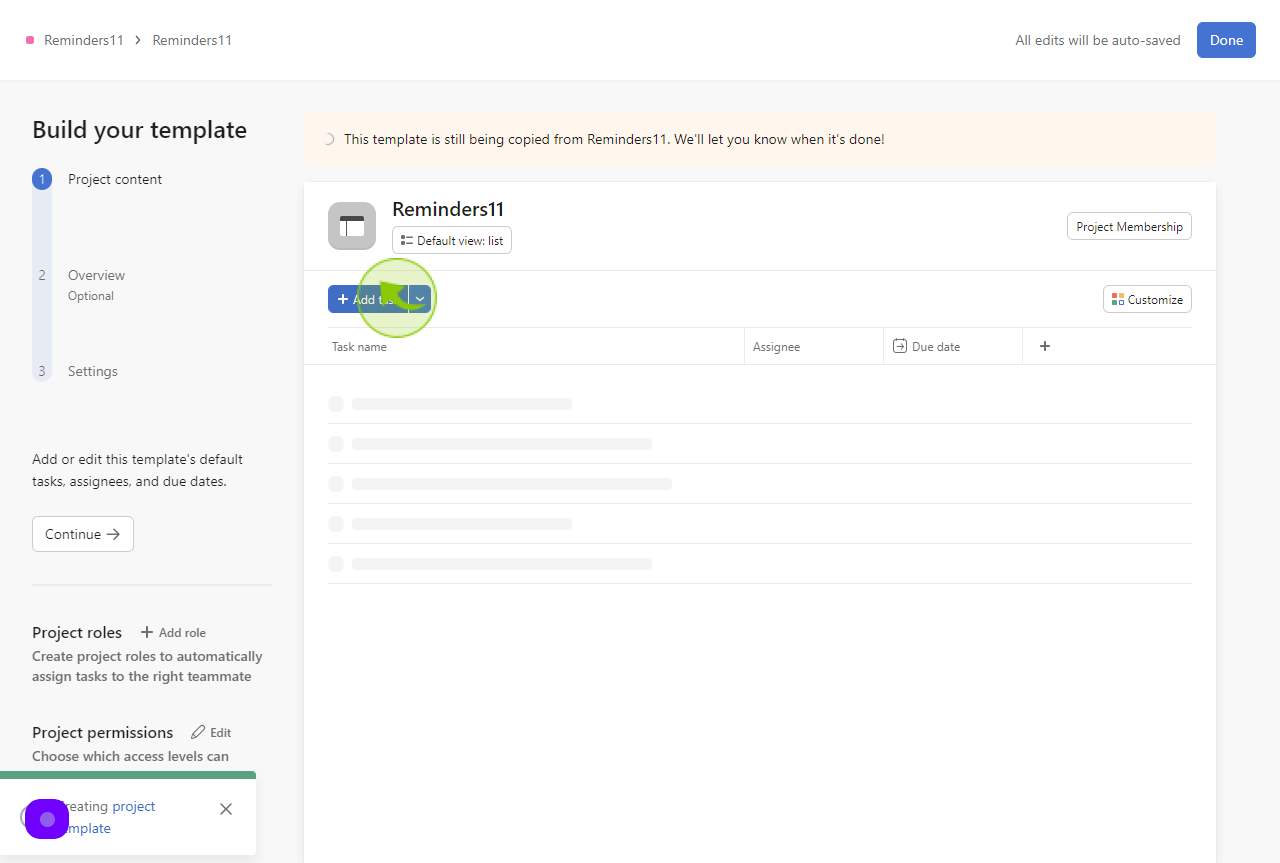Viewport: 1280px width, 863px height.
Task: Click the gray project icon thumbnail
Action: pos(352,226)
